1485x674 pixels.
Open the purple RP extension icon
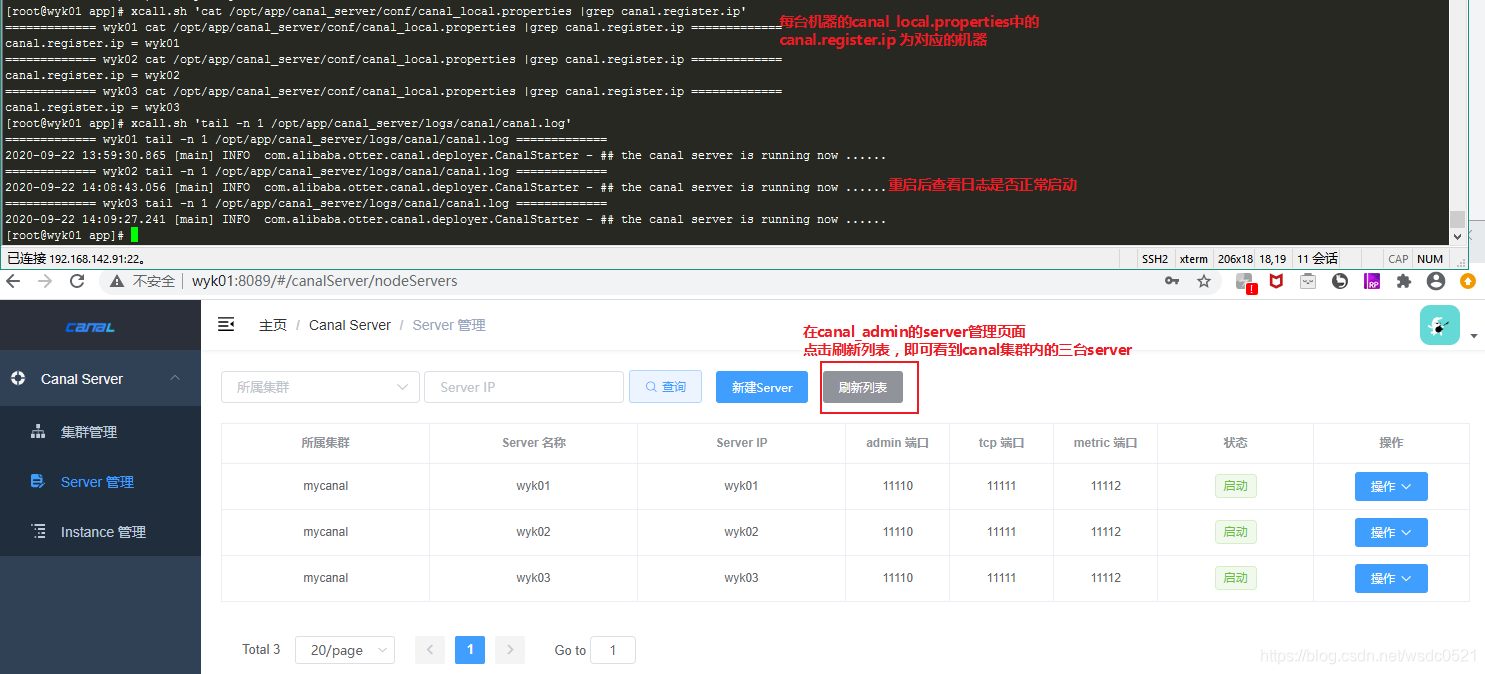pos(1372,282)
